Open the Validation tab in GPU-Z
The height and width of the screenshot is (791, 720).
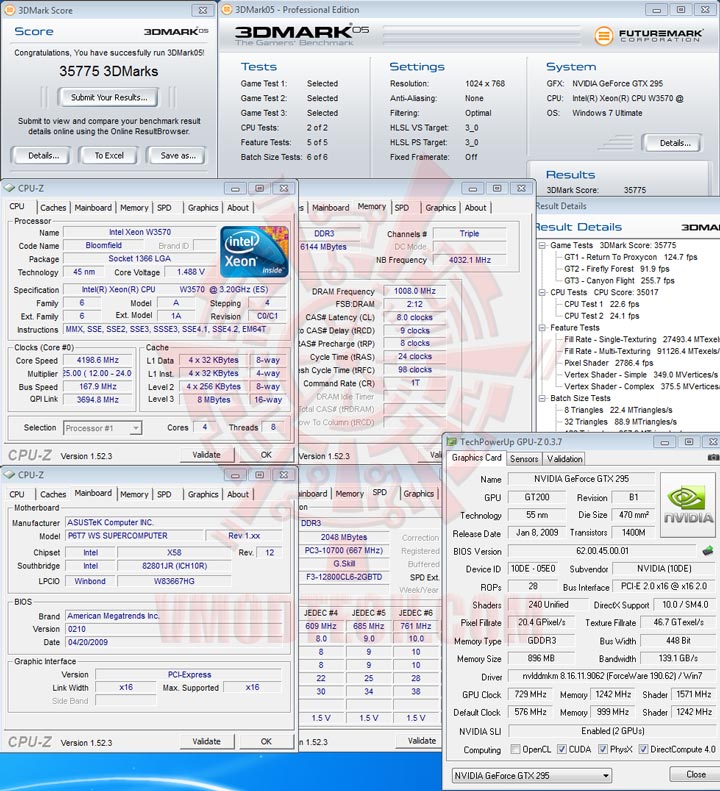tap(564, 459)
